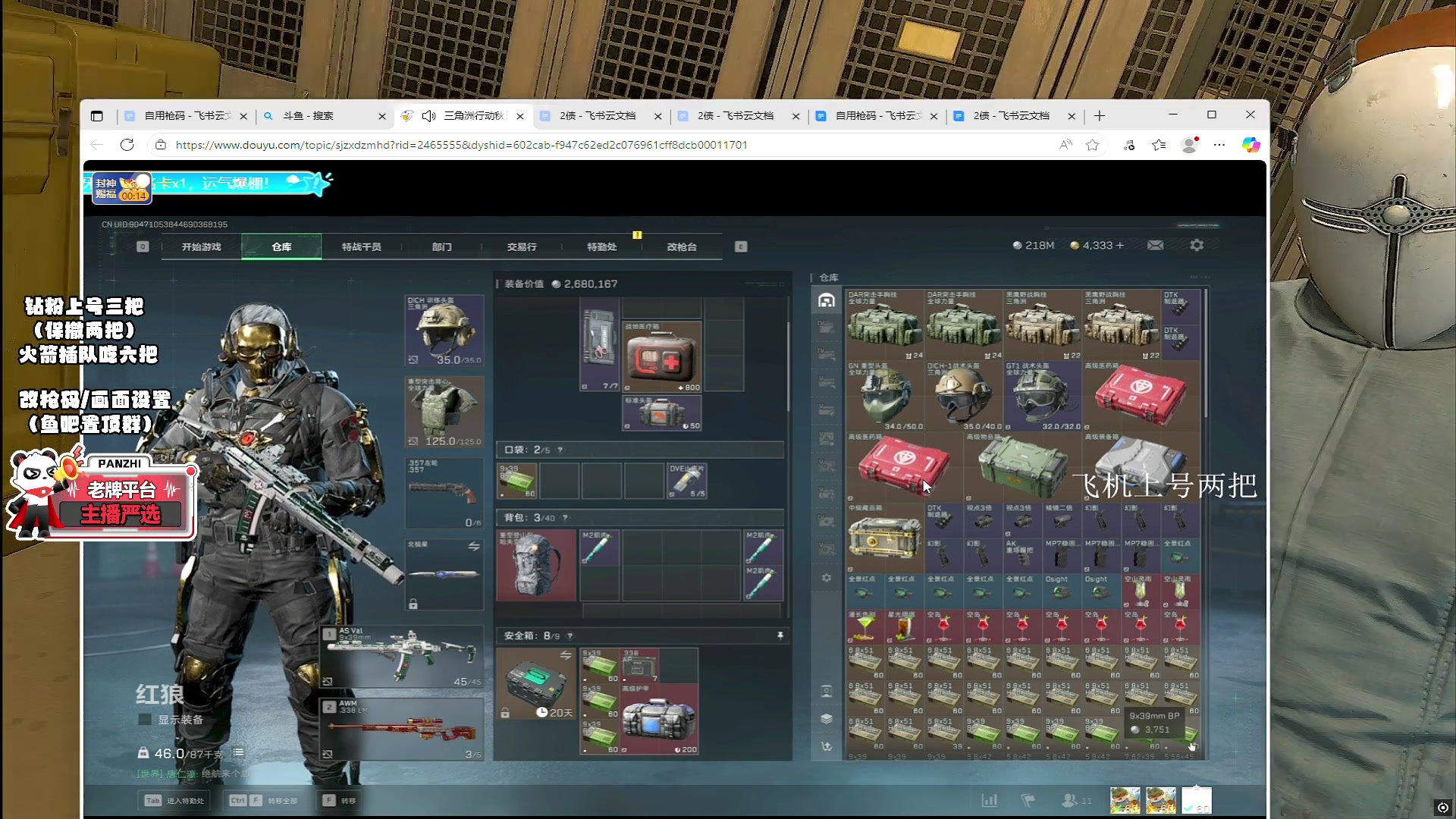
Task: Select the AWM sniper weapon slot
Action: coord(402,730)
